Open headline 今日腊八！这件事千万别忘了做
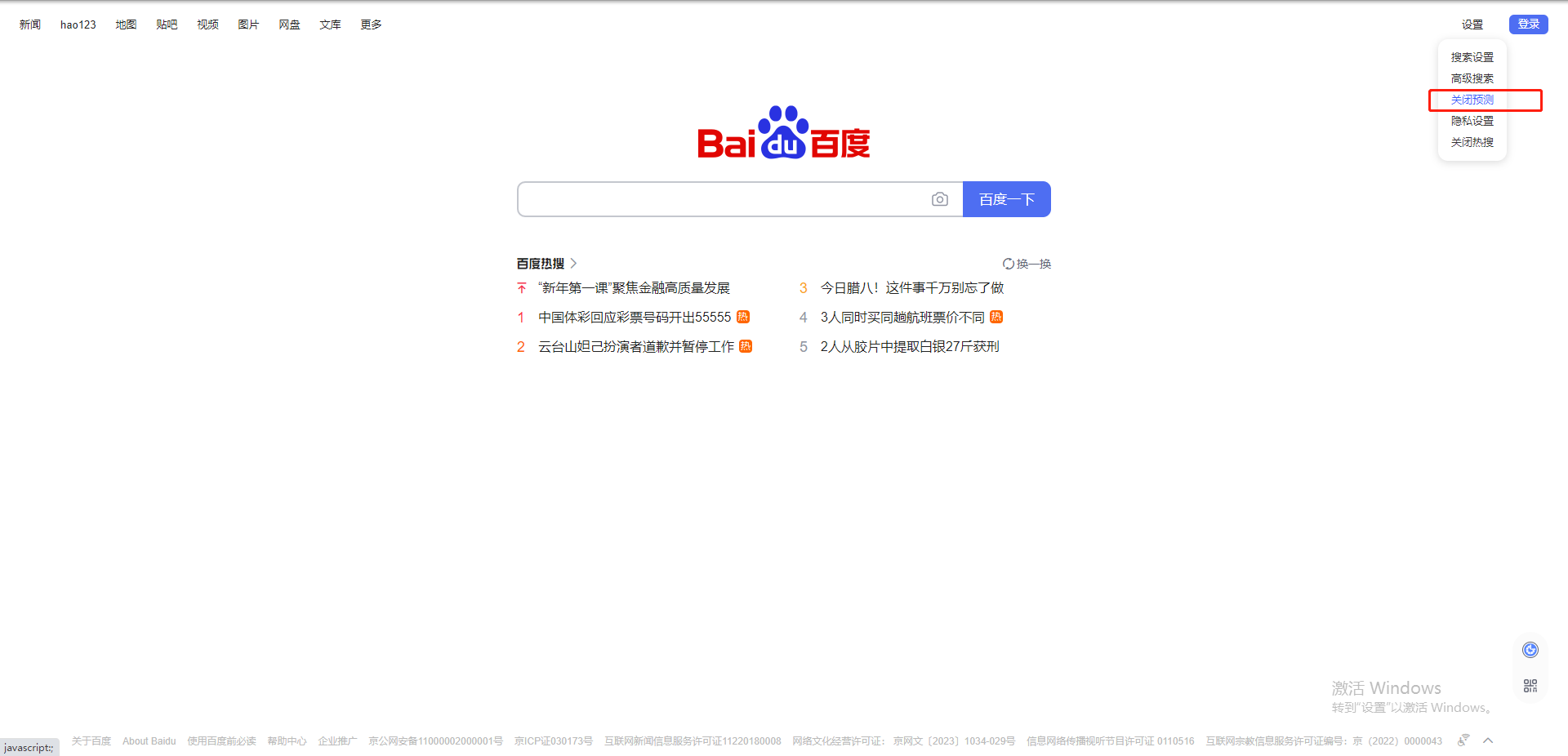1568x756 pixels. click(912, 288)
